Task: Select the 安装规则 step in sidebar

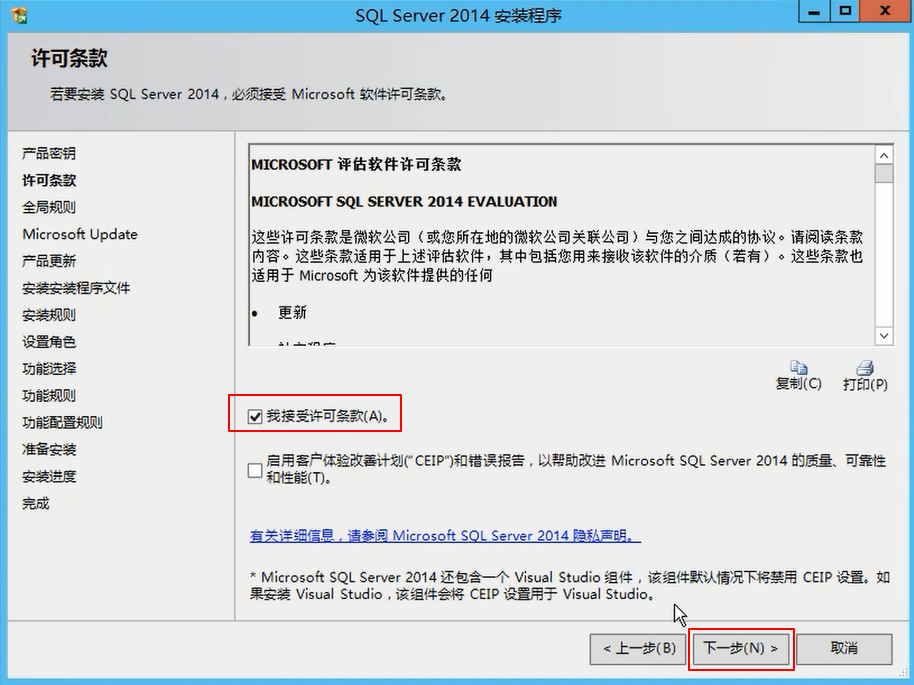Action: [x=49, y=315]
